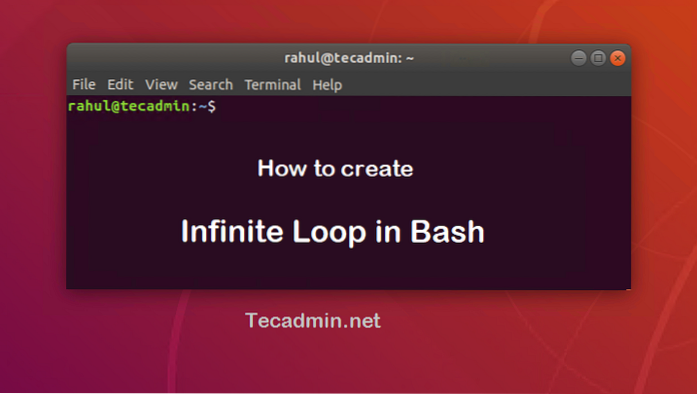Click the rahul@tecadmin: ~ window title

pyautogui.click(x=349, y=58)
